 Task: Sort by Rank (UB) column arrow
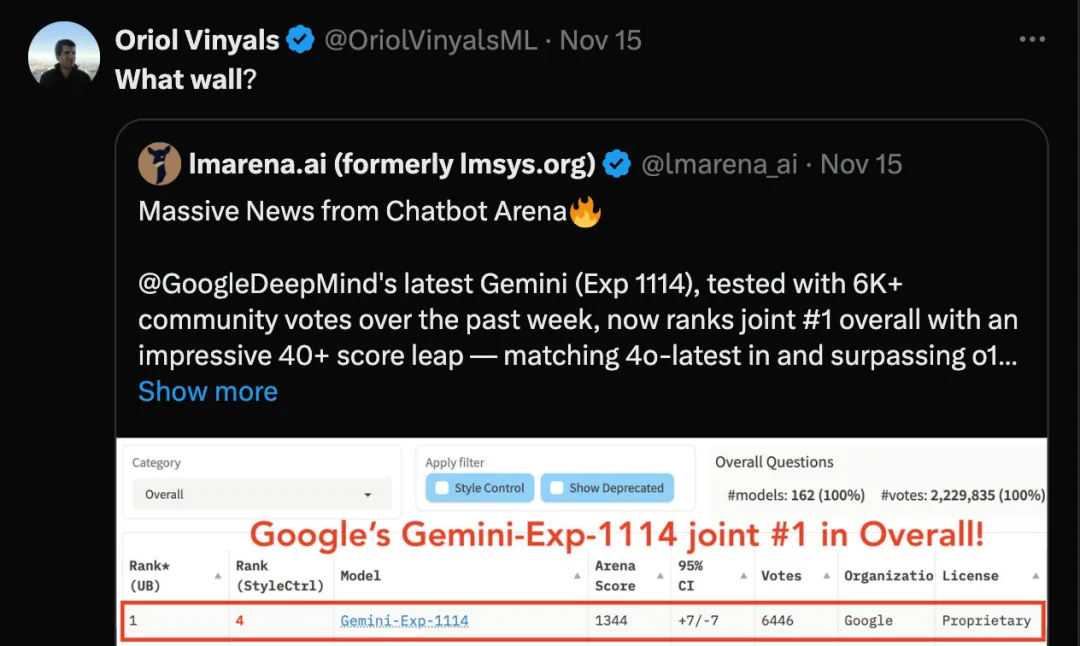coord(218,576)
